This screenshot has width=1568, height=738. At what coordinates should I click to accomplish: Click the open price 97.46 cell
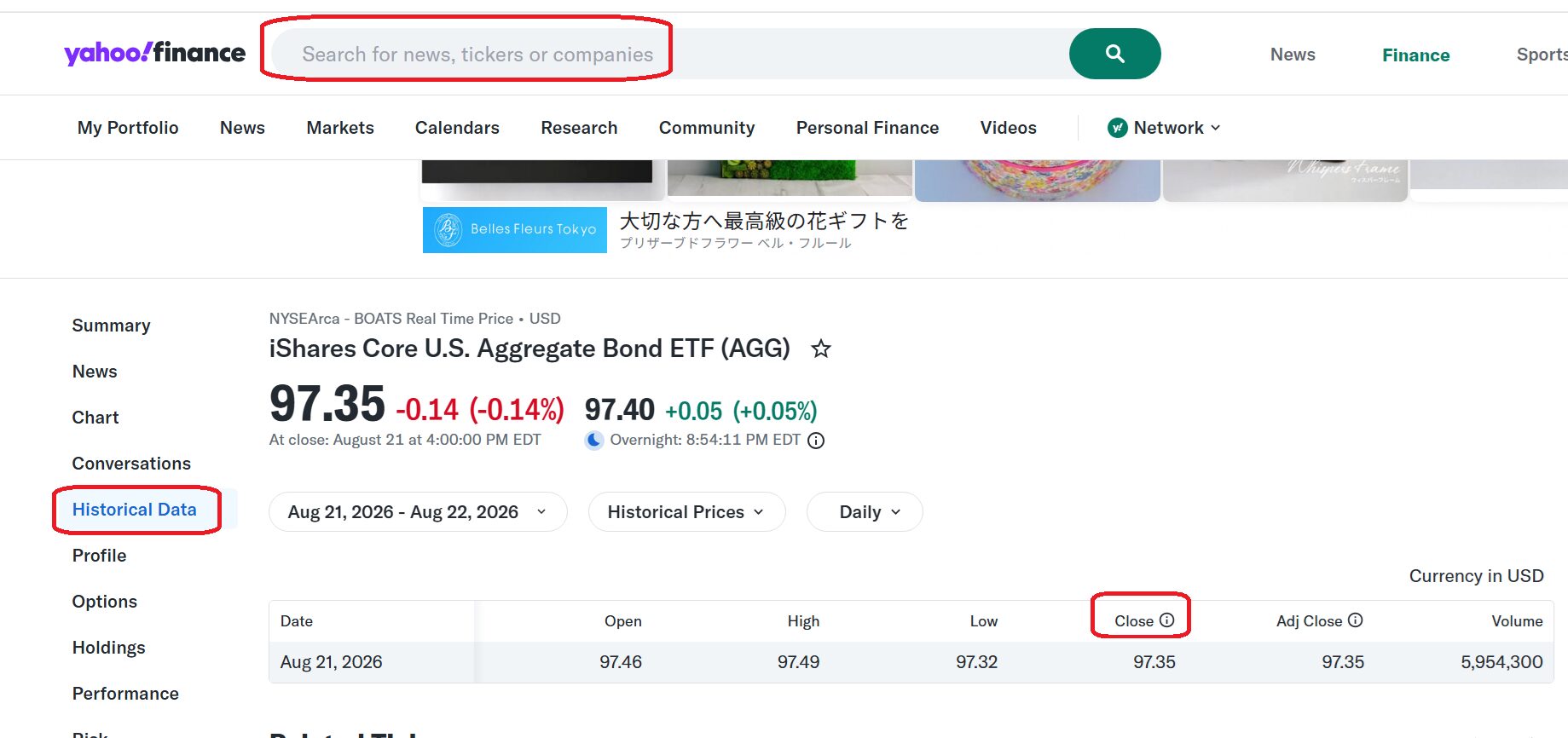pos(621,662)
